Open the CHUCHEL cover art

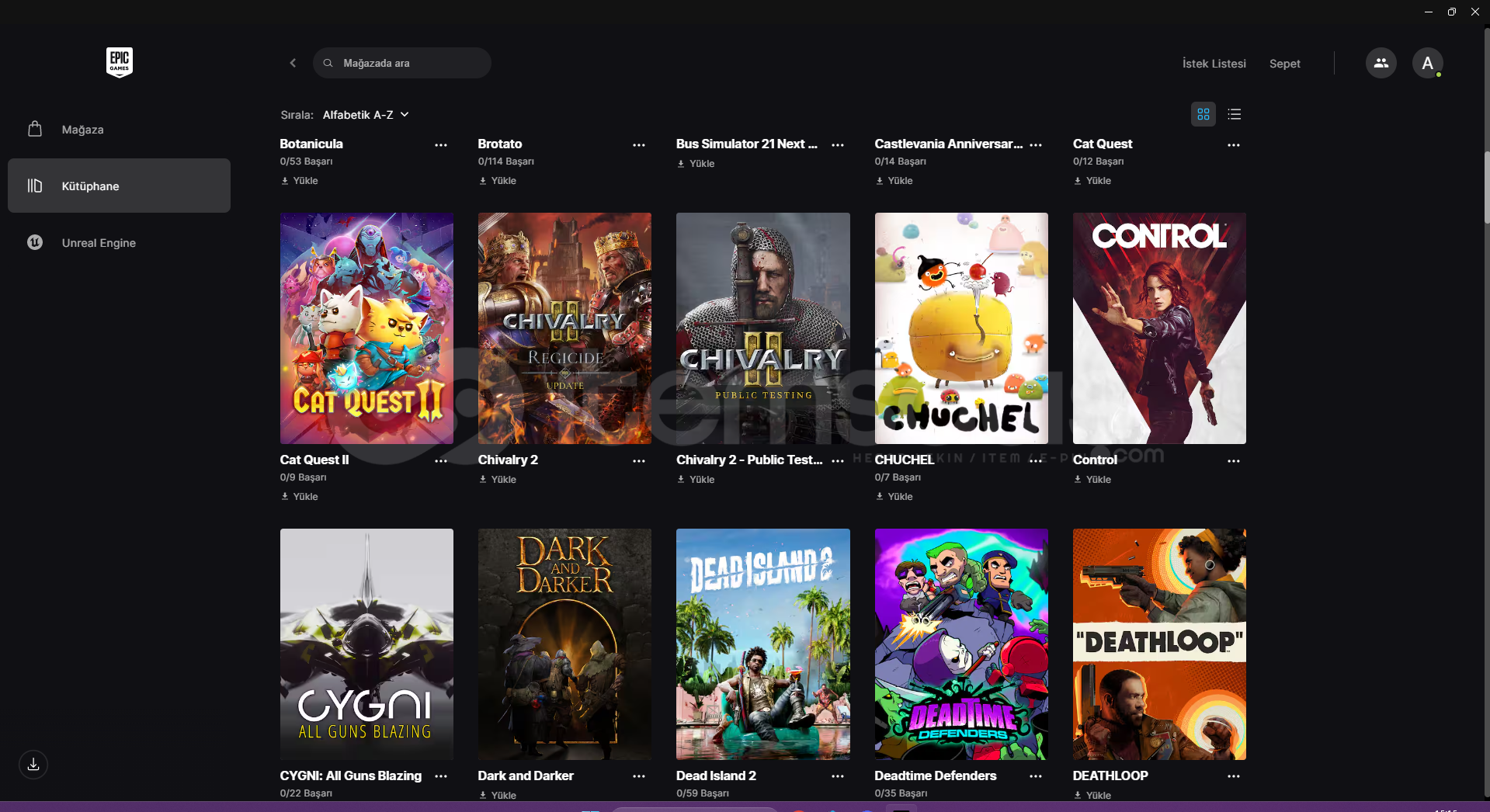coord(961,328)
